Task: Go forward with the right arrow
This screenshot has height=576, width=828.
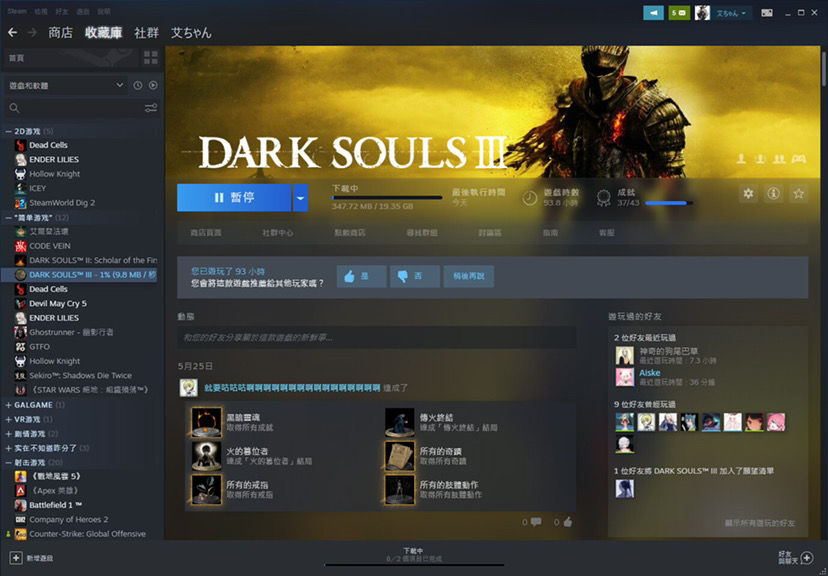Action: point(32,33)
